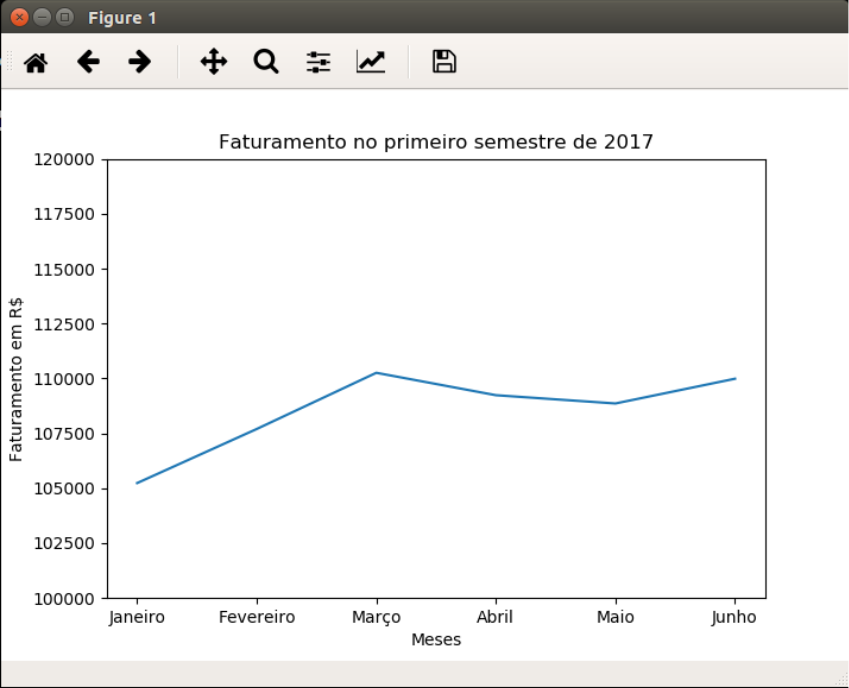This screenshot has height=688, width=849.
Task: Select the Faturamento em R$ y-axis label
Action: 16,379
